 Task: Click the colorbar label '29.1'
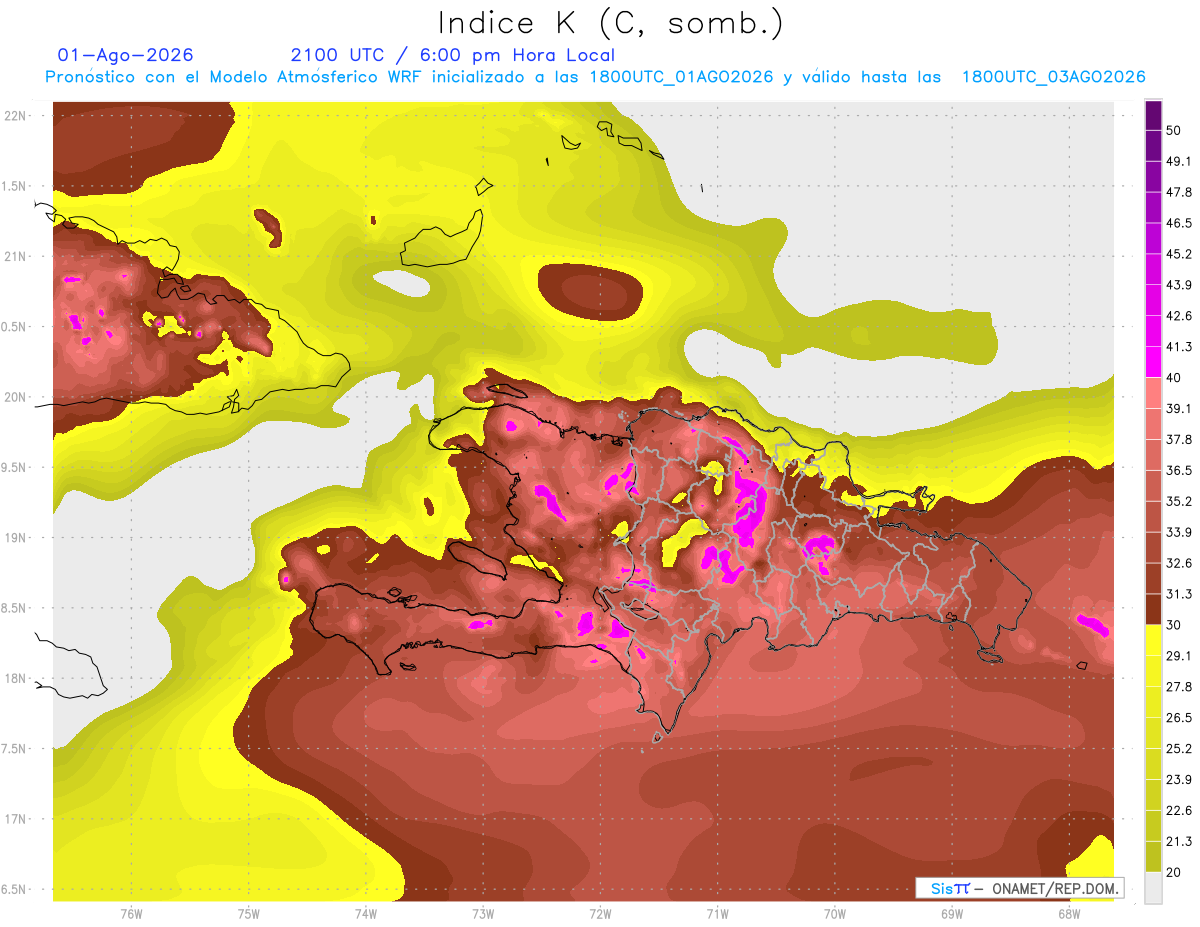point(1179,656)
